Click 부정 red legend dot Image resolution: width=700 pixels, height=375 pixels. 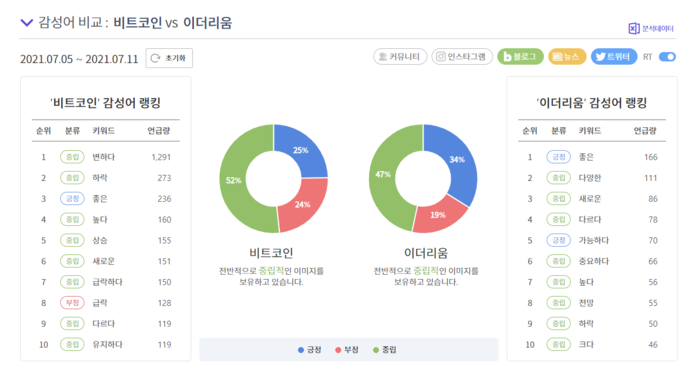point(338,350)
